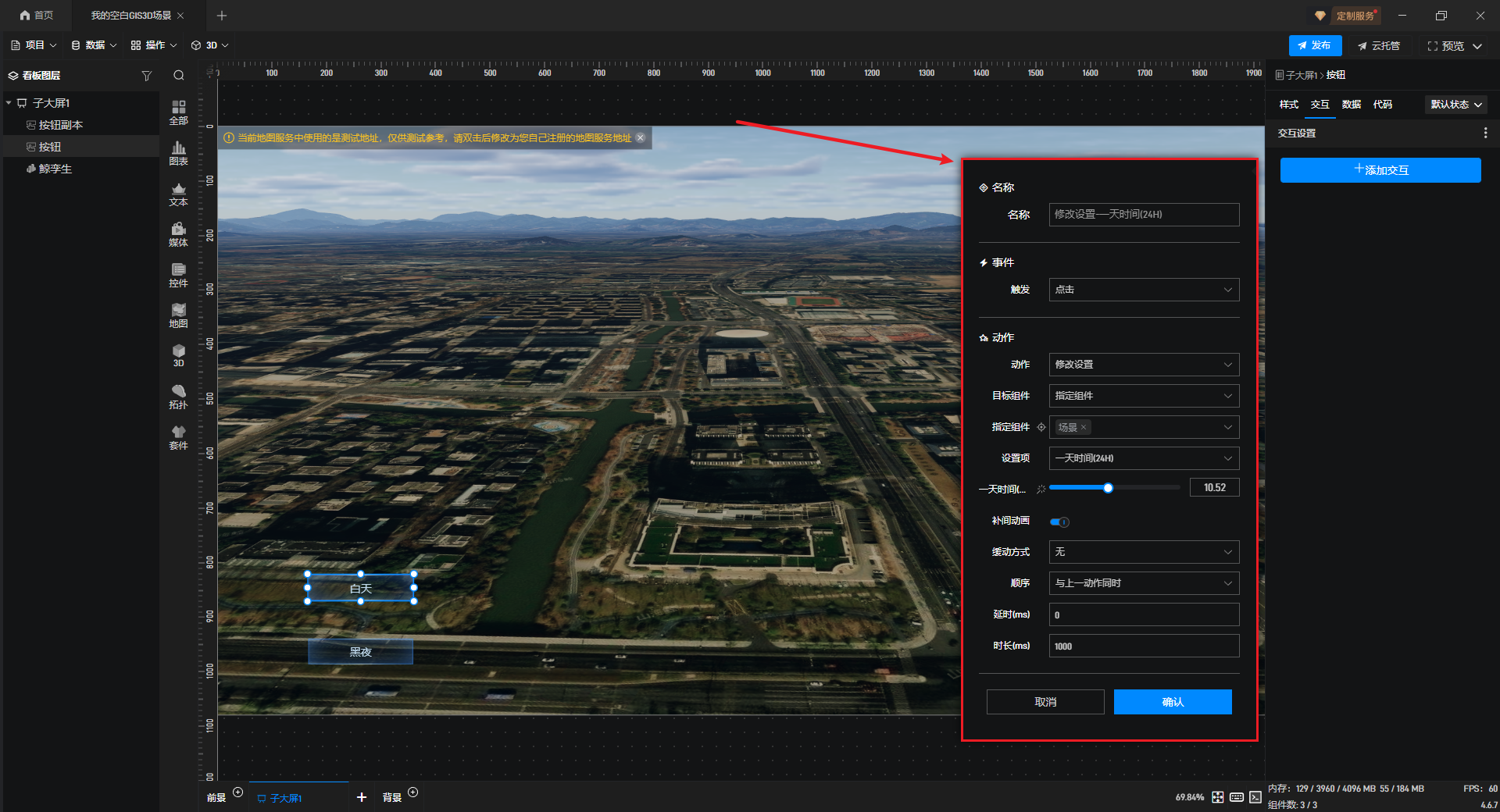This screenshot has width=1500, height=812.
Task: Open the 触发 trigger dropdown
Action: click(1143, 290)
